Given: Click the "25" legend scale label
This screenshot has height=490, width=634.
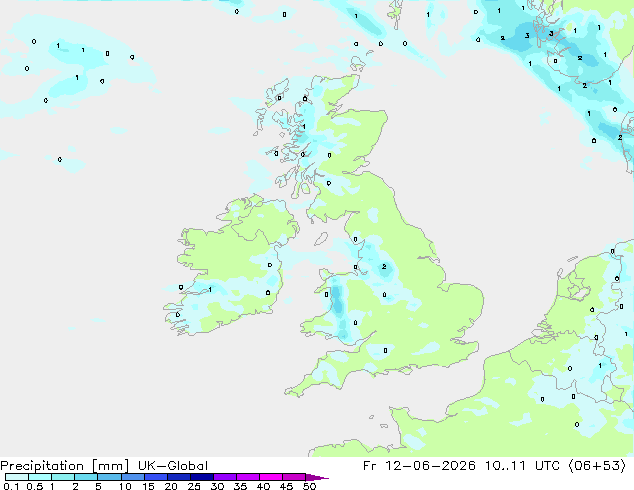Looking at the screenshot, I should point(194,486).
